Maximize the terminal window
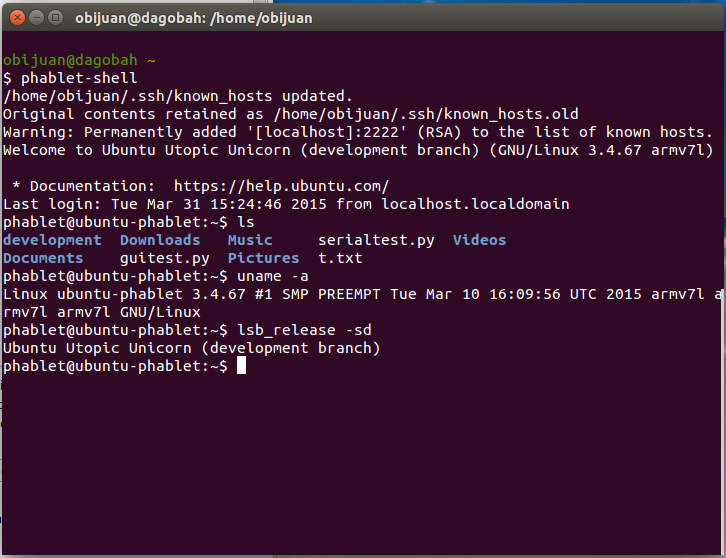The image size is (726, 558). tap(54, 16)
